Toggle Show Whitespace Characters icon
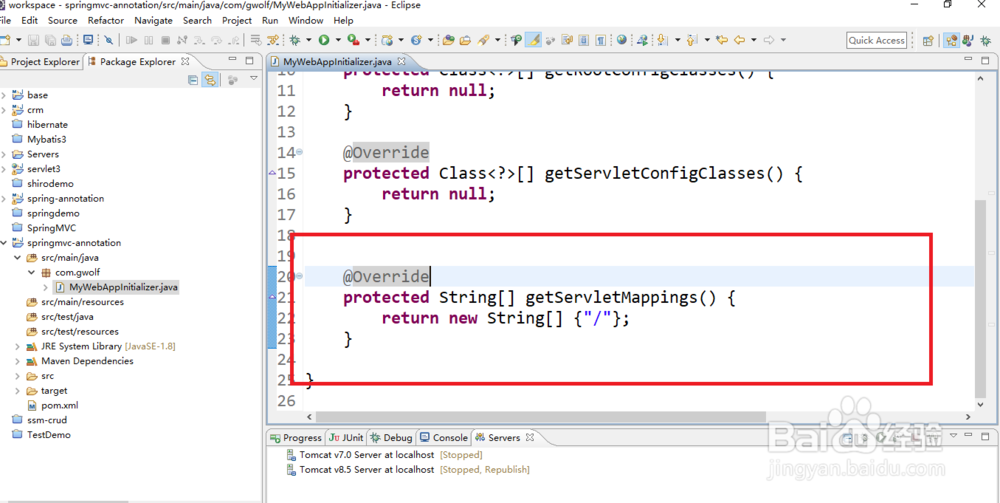The image size is (1000, 503). (x=601, y=40)
